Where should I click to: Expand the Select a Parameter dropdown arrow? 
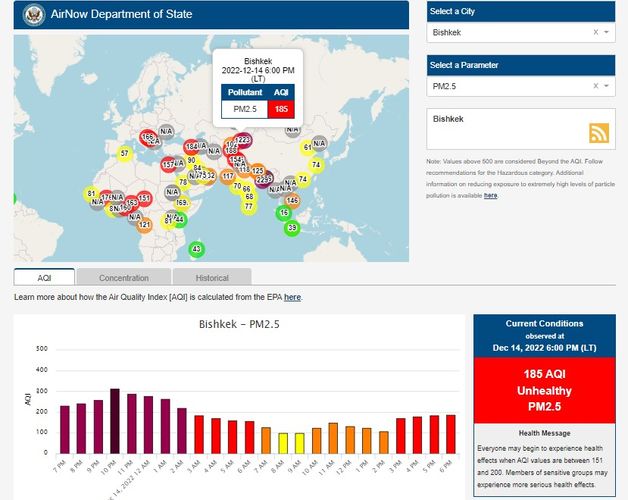(606, 87)
